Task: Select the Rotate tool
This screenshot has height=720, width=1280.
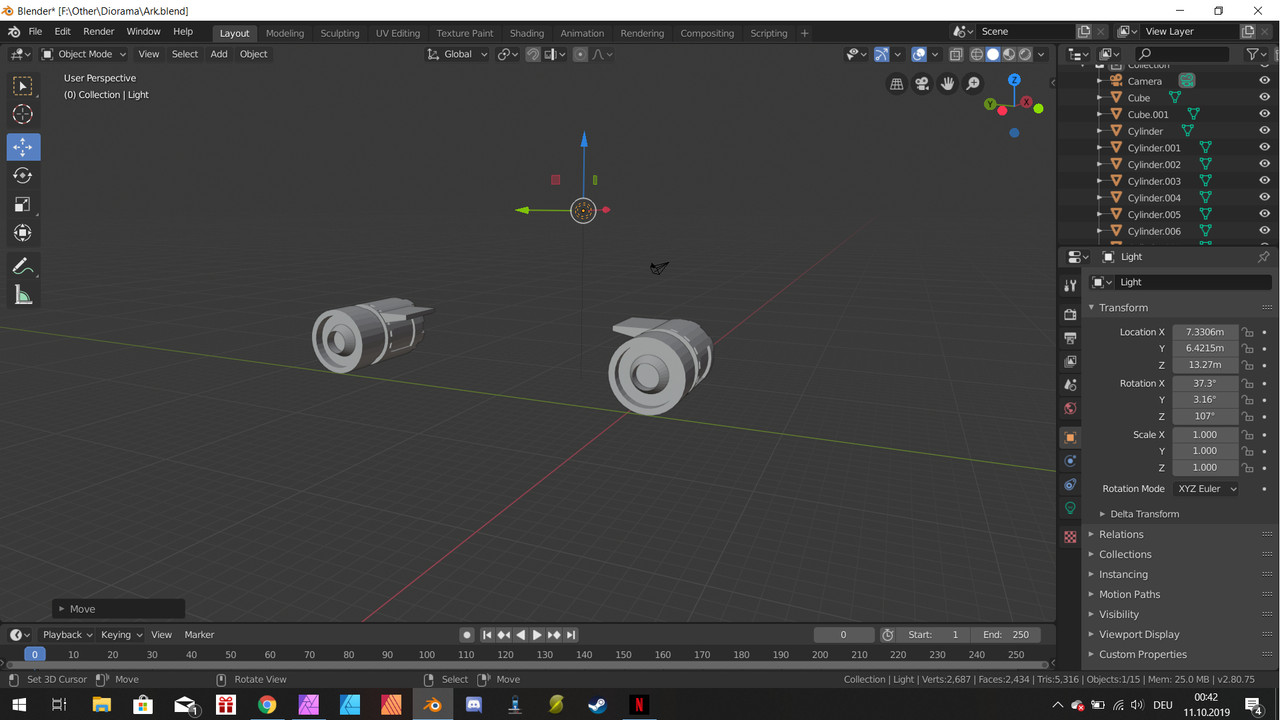Action: tap(23, 176)
